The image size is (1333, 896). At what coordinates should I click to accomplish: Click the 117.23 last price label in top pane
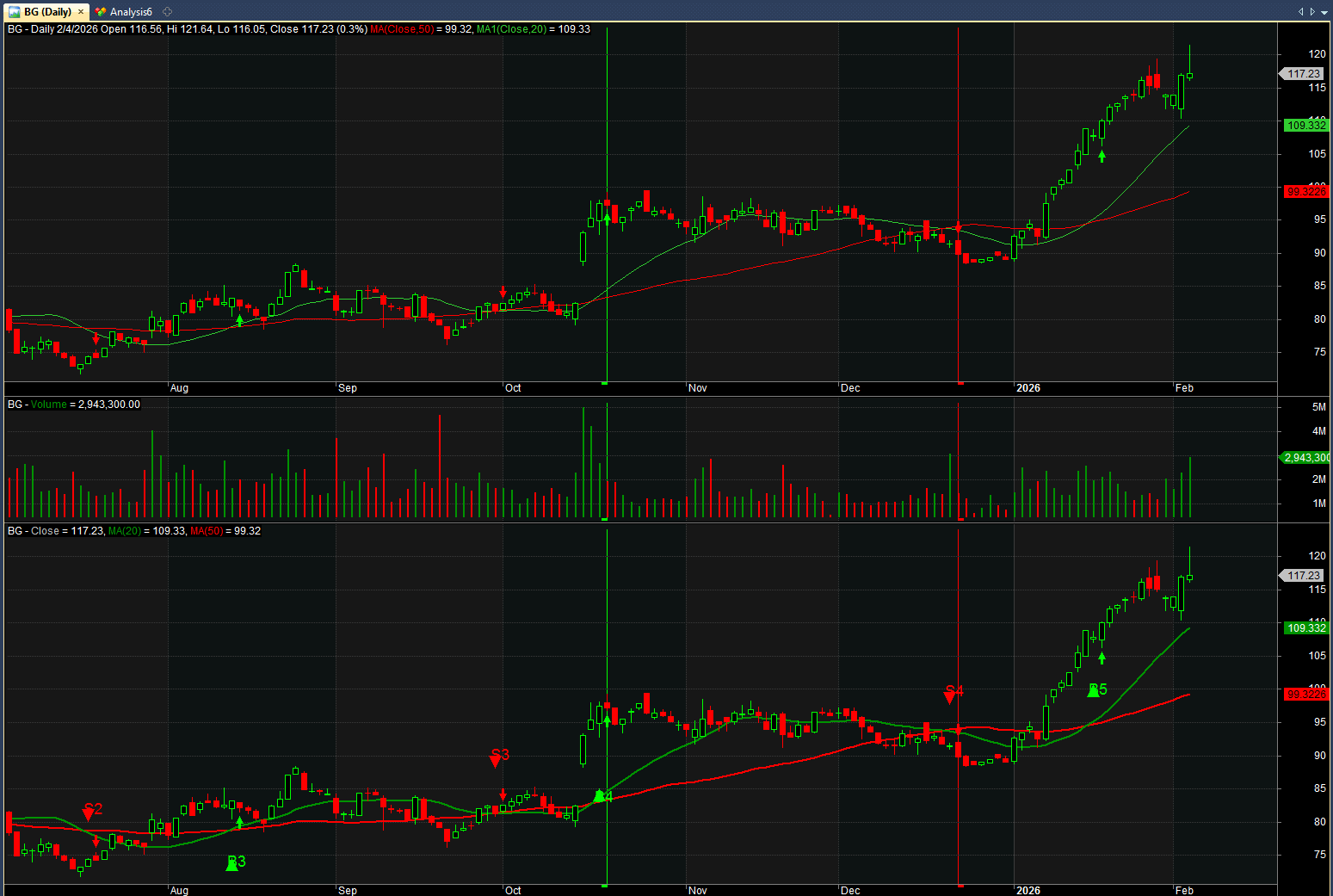point(1304,74)
